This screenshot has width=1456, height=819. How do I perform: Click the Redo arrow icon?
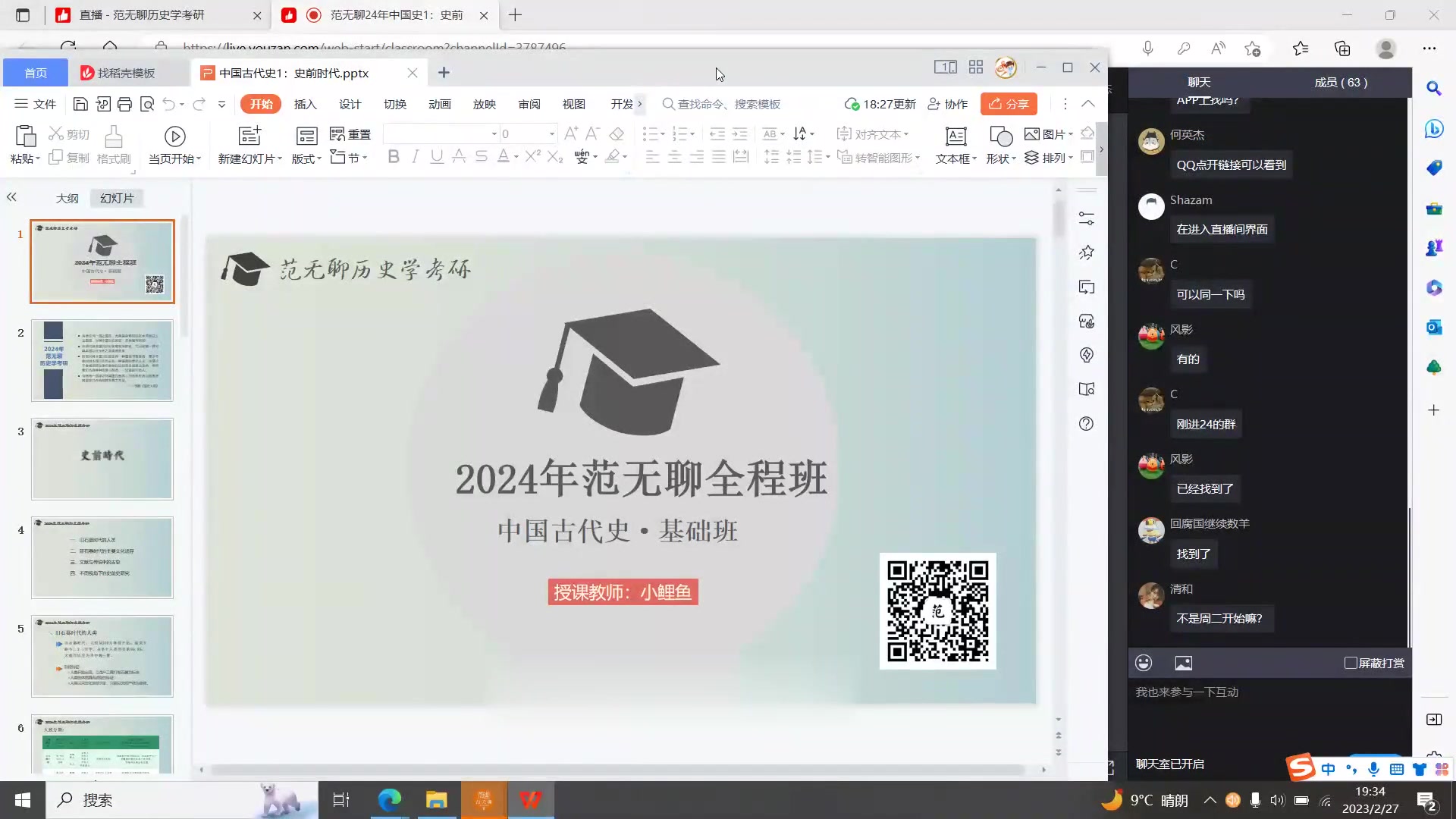click(199, 104)
